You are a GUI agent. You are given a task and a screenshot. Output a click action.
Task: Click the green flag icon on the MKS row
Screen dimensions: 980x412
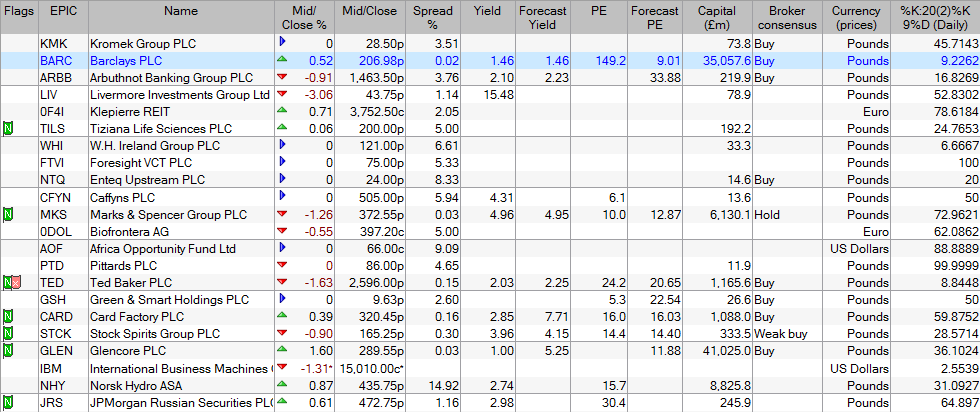[8, 215]
